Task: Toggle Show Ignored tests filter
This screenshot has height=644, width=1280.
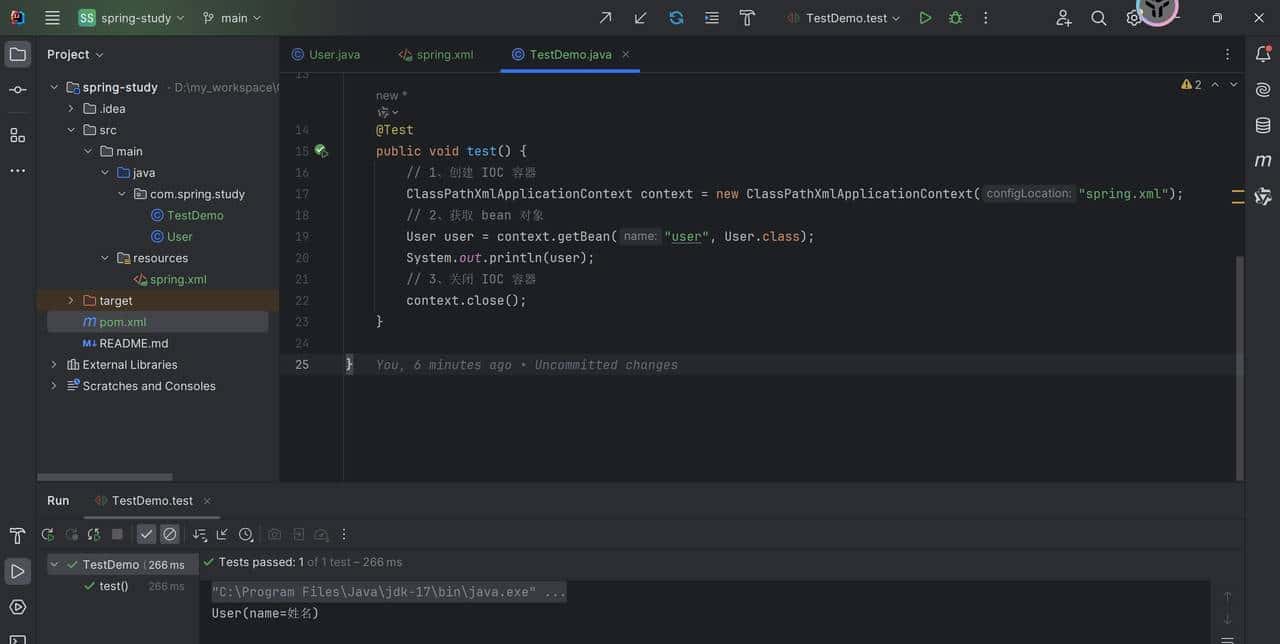Action: click(170, 535)
